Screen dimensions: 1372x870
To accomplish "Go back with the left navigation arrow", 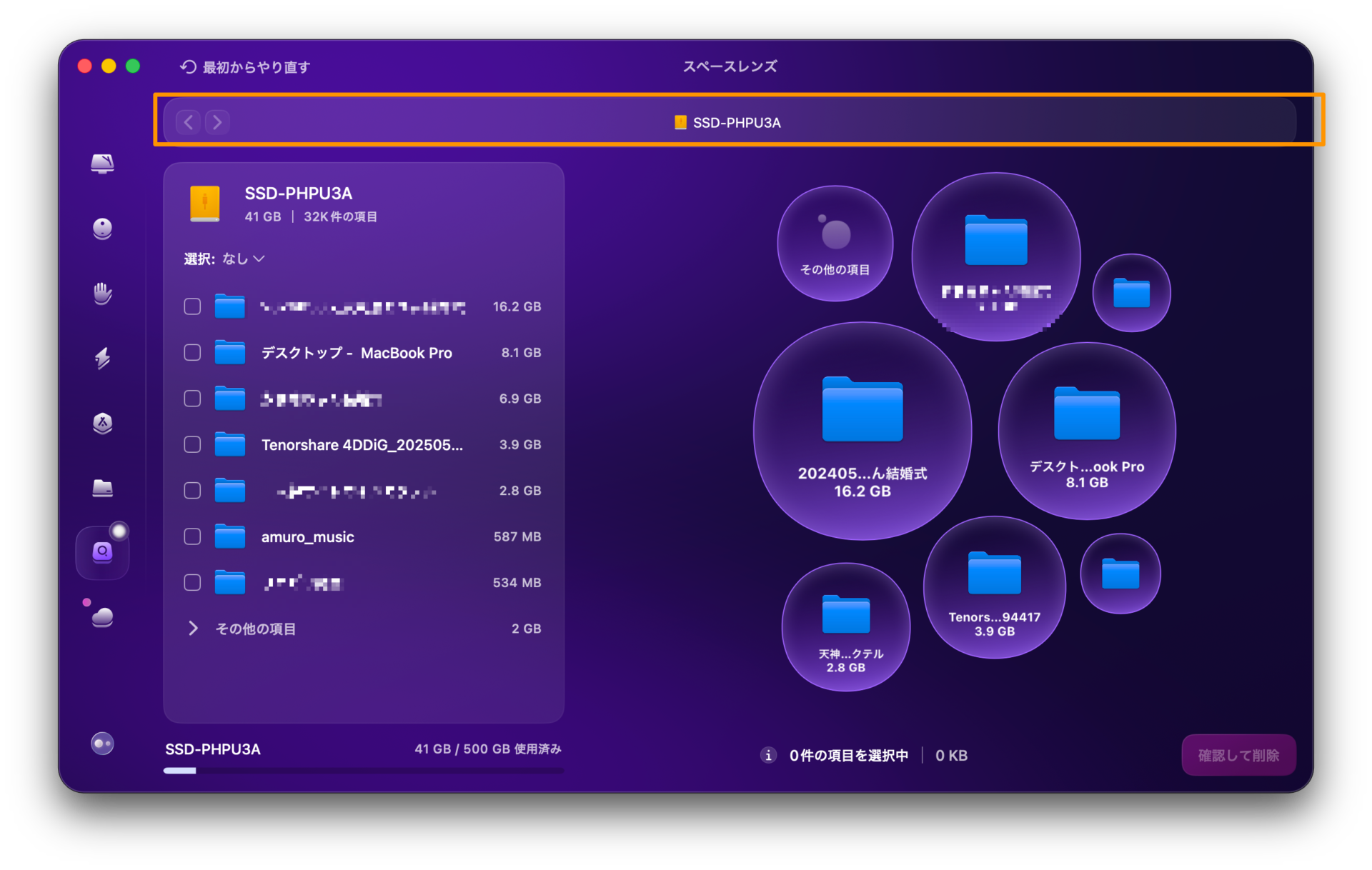I will [x=189, y=122].
